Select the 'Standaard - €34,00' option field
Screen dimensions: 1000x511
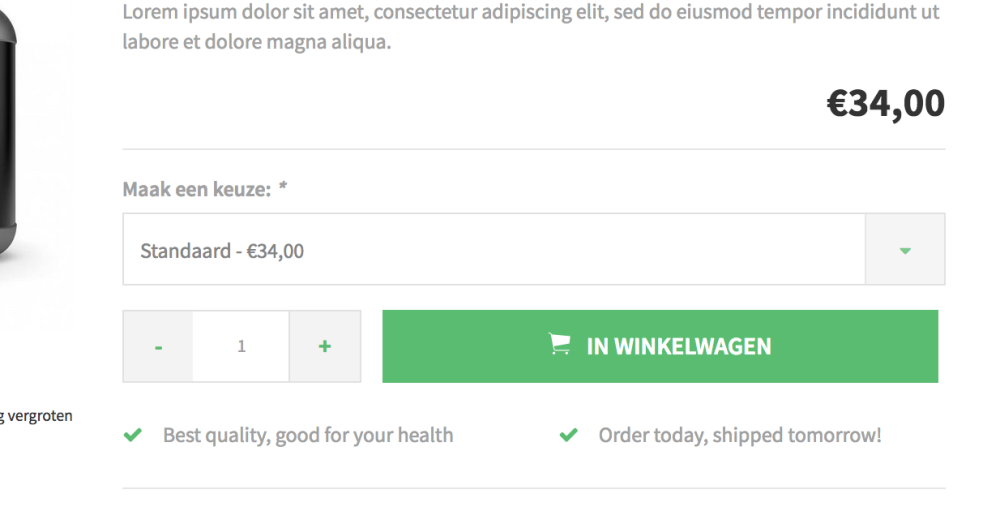coord(534,249)
